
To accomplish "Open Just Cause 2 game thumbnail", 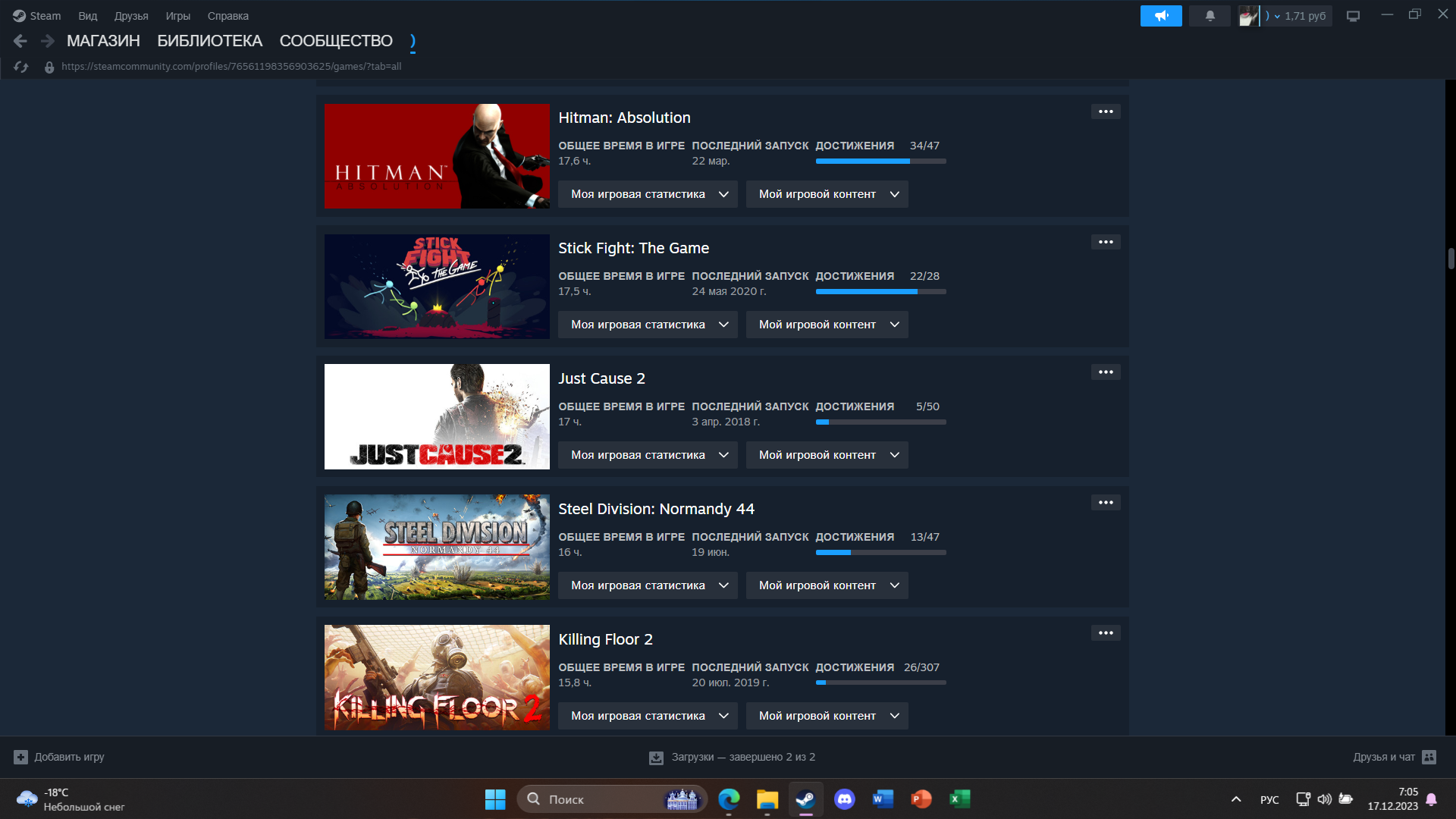I will (437, 417).
